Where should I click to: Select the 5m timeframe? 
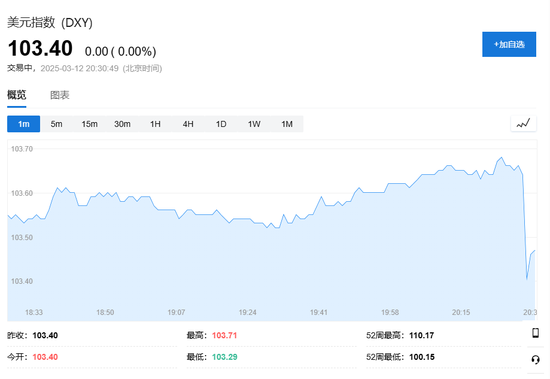[56, 124]
